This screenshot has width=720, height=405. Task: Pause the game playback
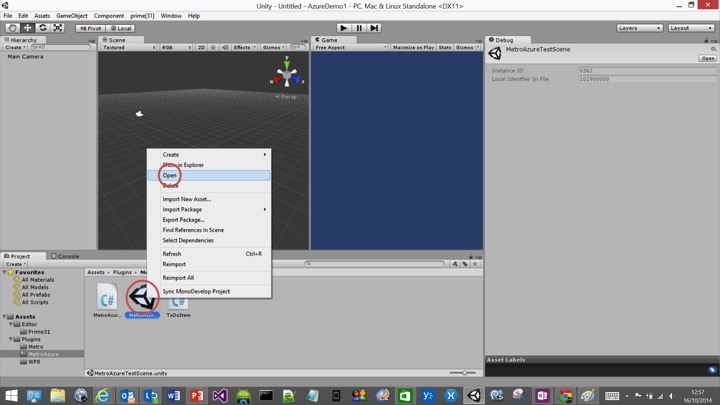point(359,28)
